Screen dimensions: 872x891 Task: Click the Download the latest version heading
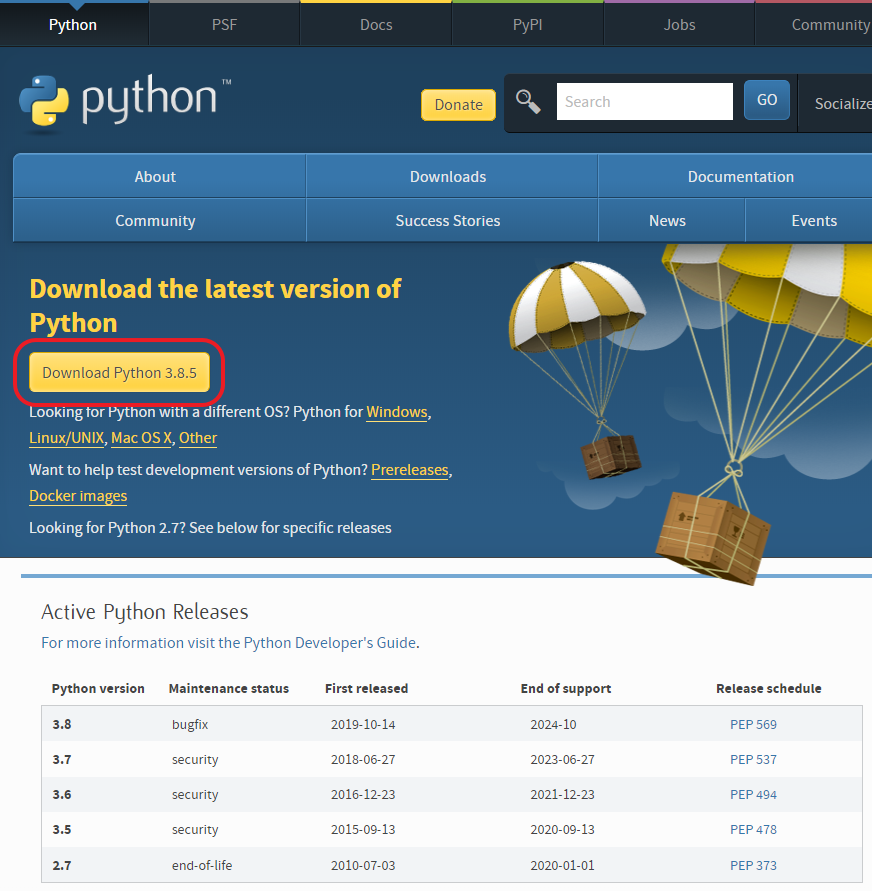(215, 306)
